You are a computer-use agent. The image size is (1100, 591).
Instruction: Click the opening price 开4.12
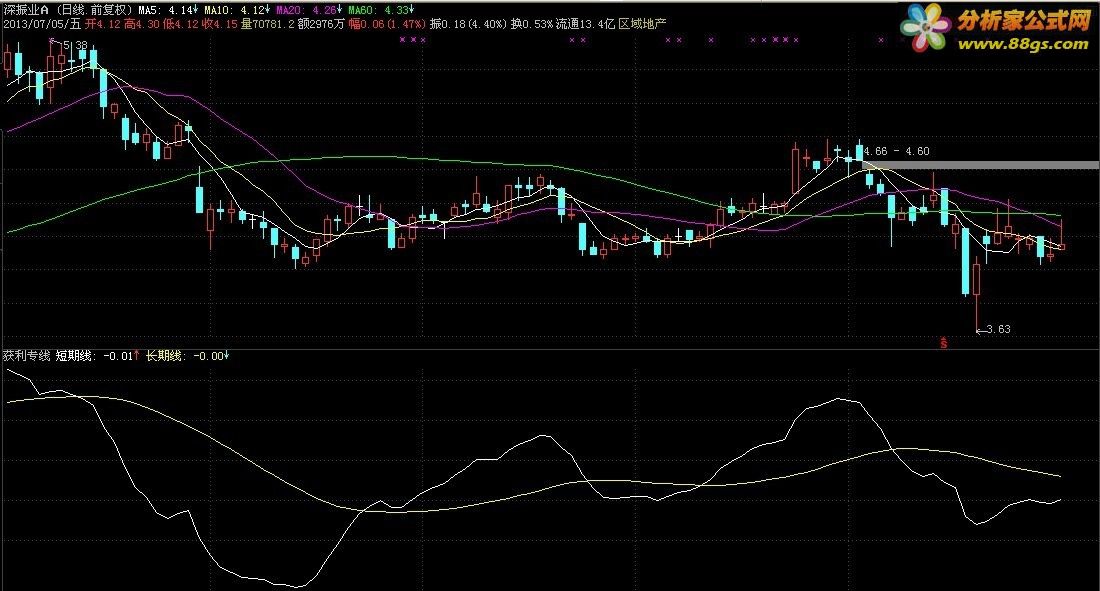103,24
